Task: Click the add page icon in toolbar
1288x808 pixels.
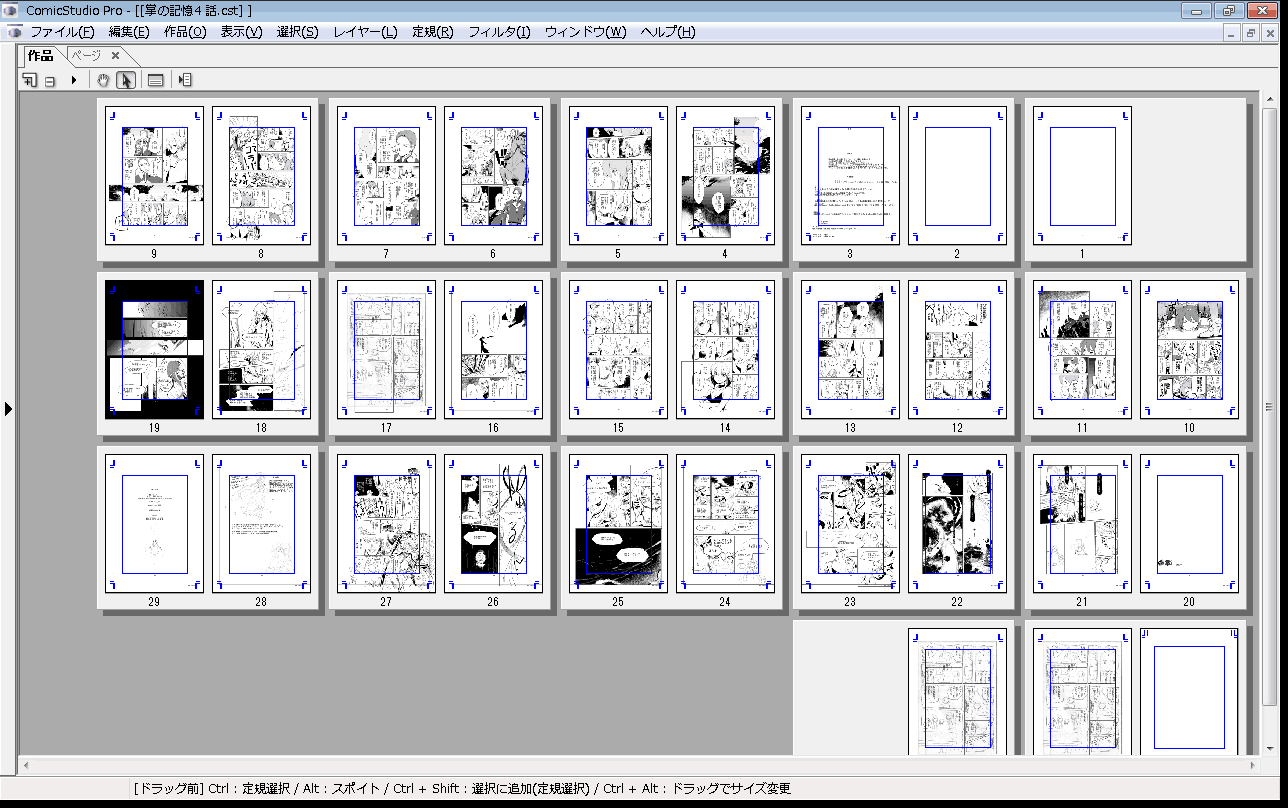Action: click(30, 80)
